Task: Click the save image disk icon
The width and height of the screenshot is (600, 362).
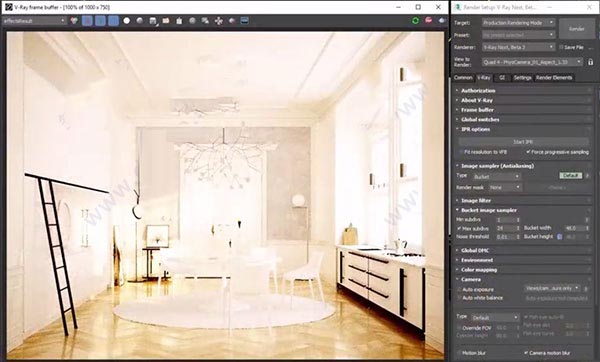Action: pos(153,21)
